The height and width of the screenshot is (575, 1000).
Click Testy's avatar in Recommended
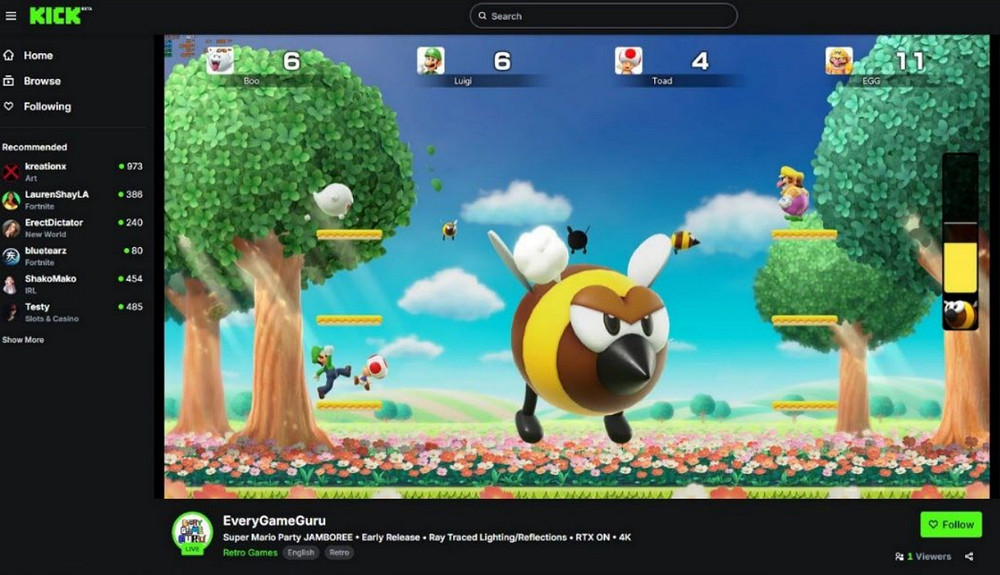[11, 312]
